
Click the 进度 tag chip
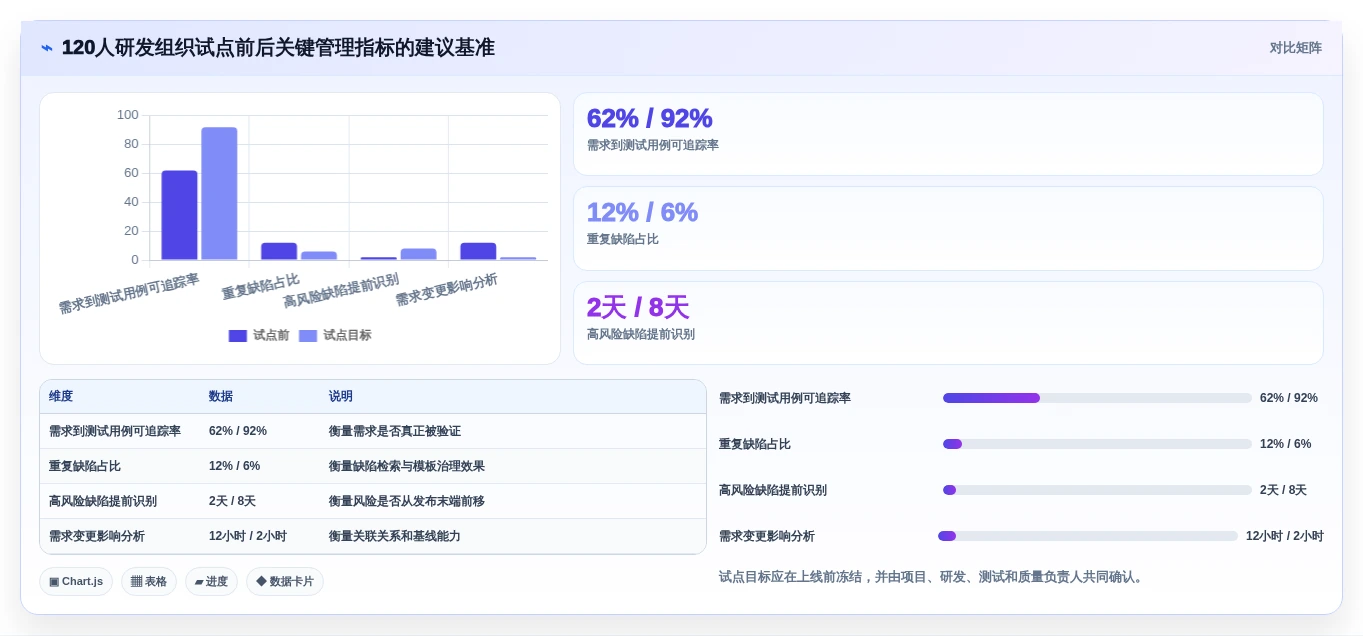tap(211, 581)
